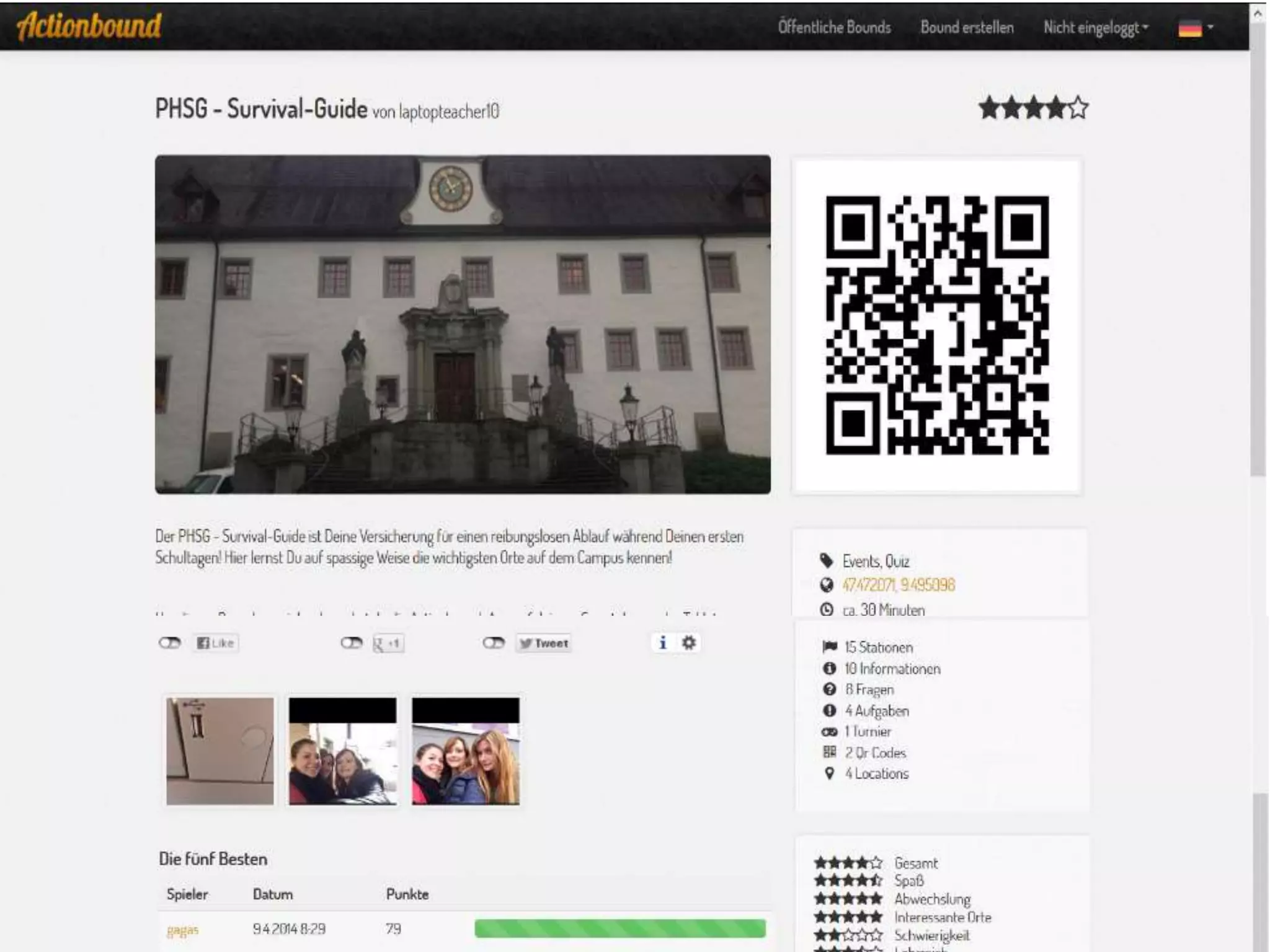Viewport: 1270px width, 952px height.
Task: Enable the toggle before Google +1
Action: tap(352, 643)
